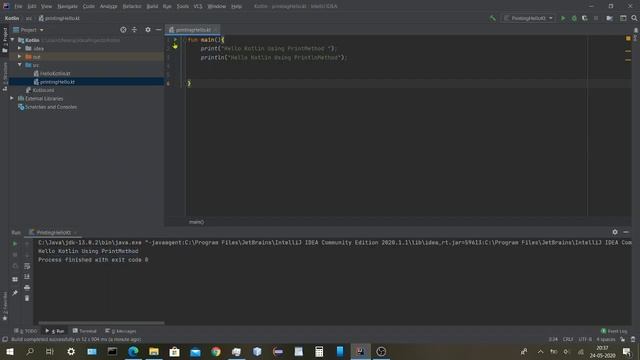Viewport: 640px width, 360px height.
Task: Start debugging with the bug icon
Action: tap(574, 18)
